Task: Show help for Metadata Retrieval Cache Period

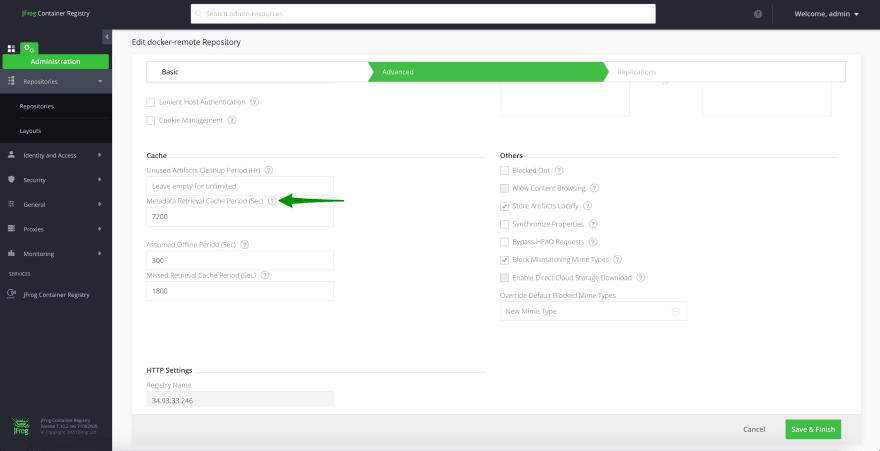Action: click(x=272, y=200)
